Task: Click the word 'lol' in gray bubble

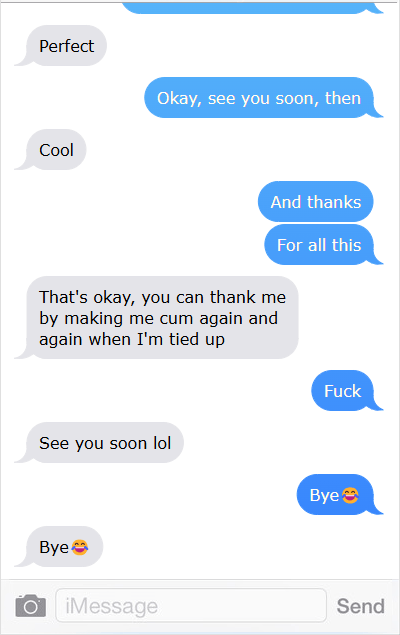Action: click(x=162, y=443)
